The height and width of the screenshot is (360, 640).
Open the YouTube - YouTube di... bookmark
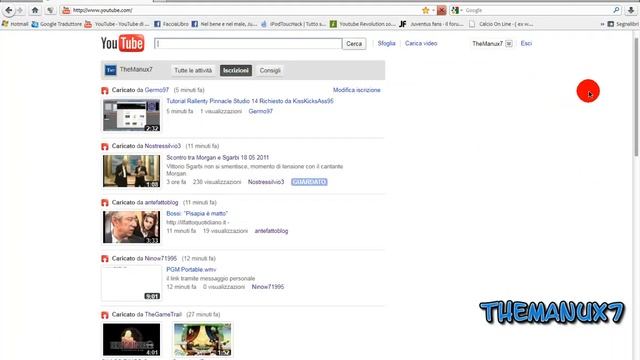click(117, 24)
